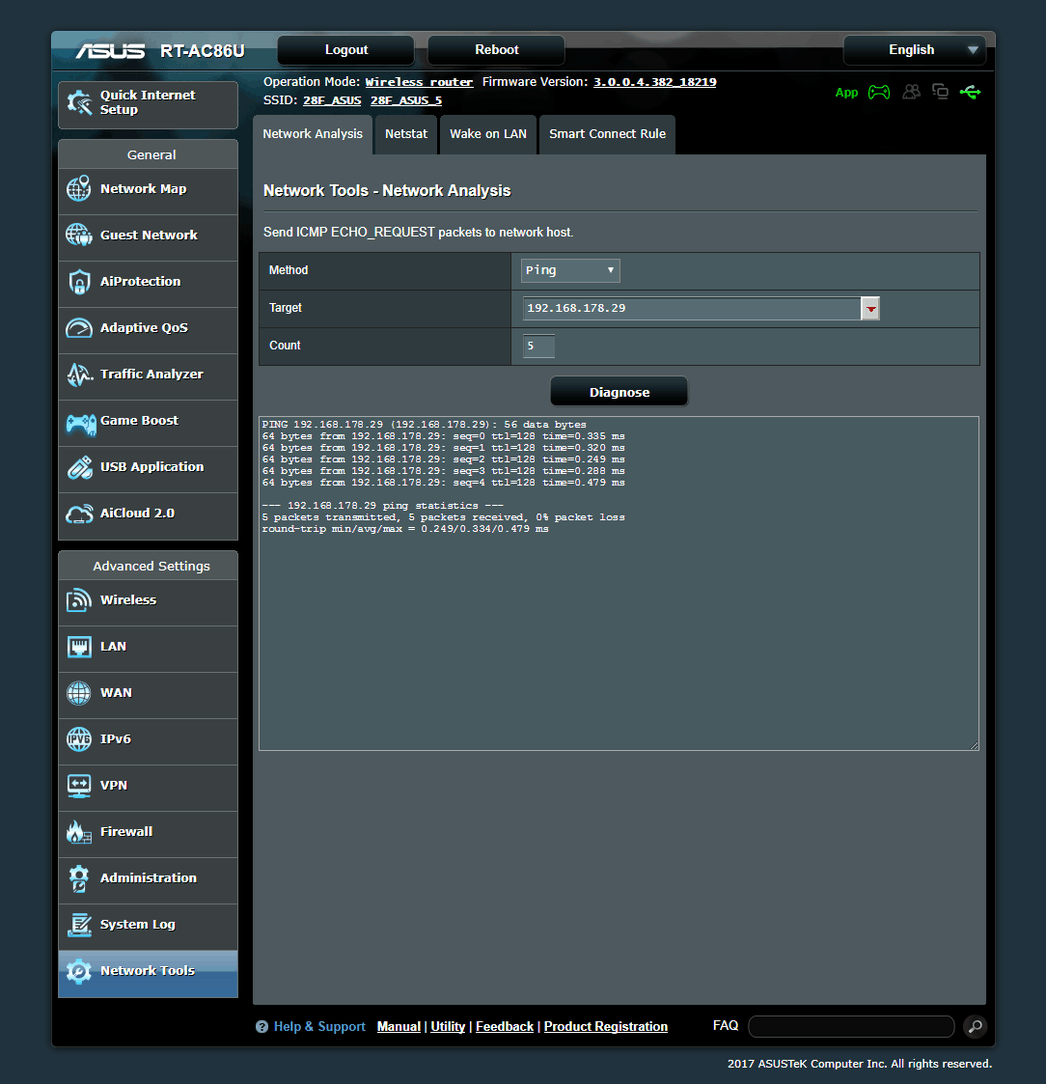1046x1084 pixels.
Task: Click the LAN port icon
Action: [80, 647]
